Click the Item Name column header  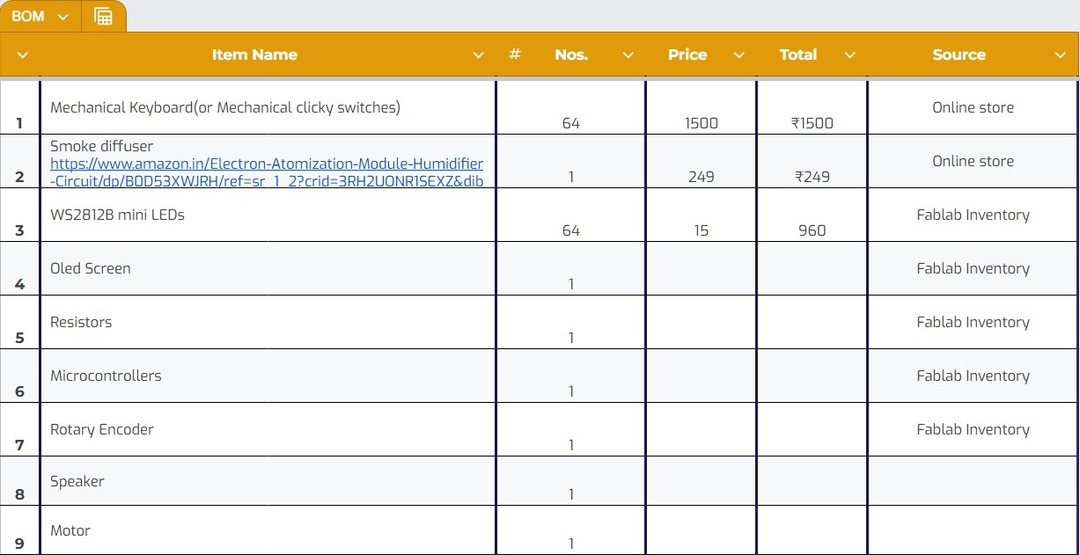pyautogui.click(x=254, y=54)
